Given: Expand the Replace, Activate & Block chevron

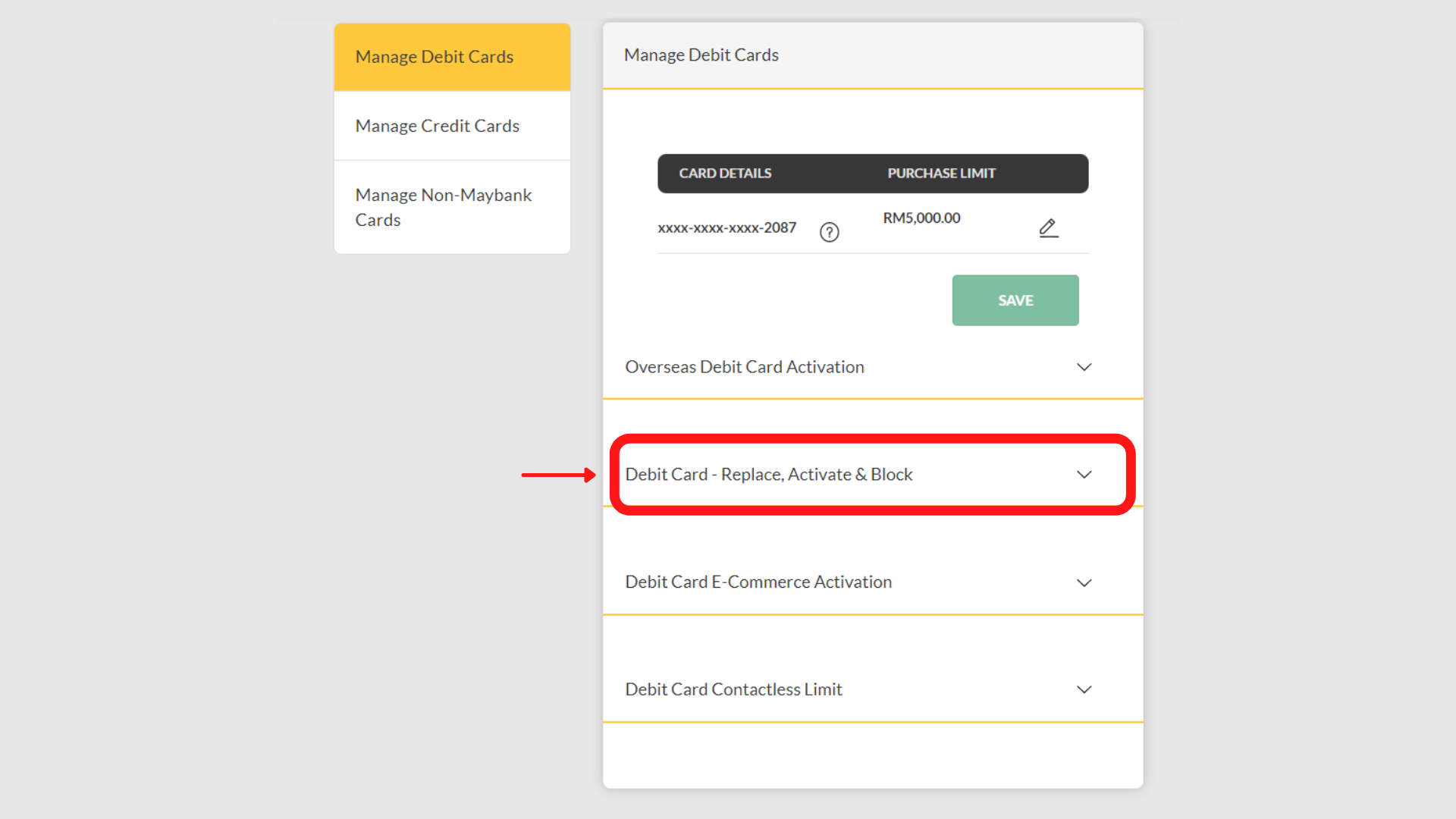Looking at the screenshot, I should pos(1084,475).
